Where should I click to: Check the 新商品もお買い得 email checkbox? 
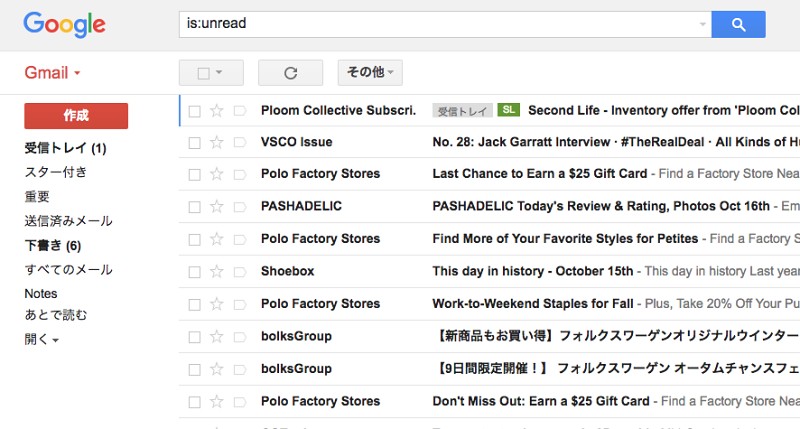(x=194, y=337)
